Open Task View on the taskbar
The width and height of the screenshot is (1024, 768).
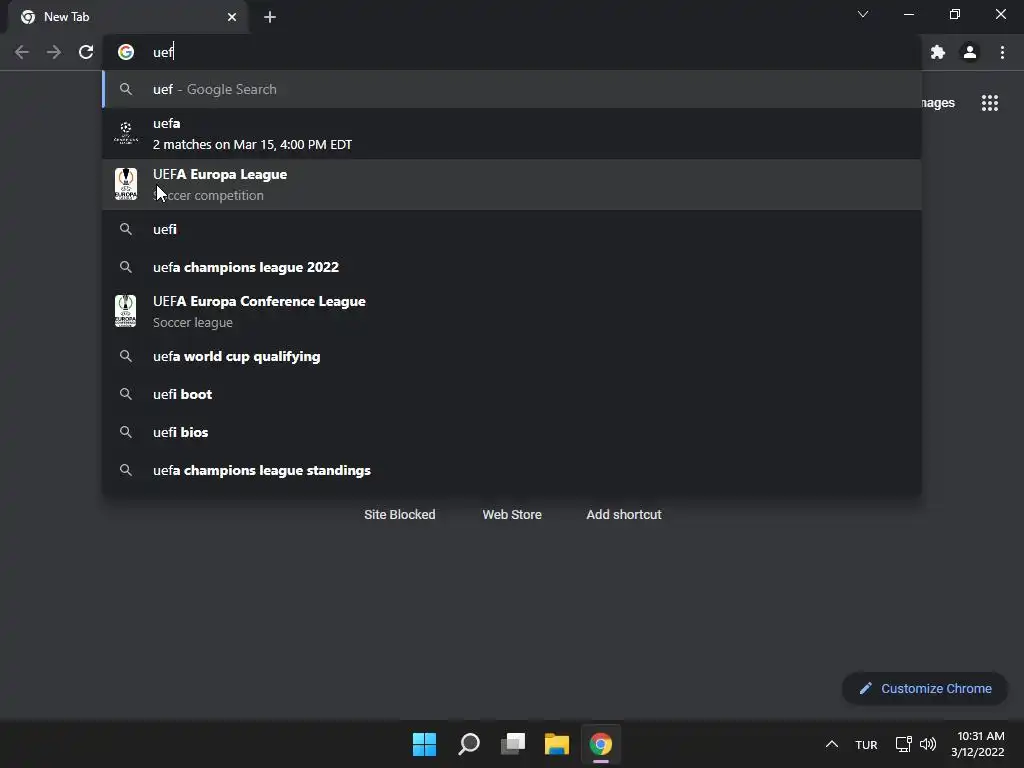(x=513, y=744)
